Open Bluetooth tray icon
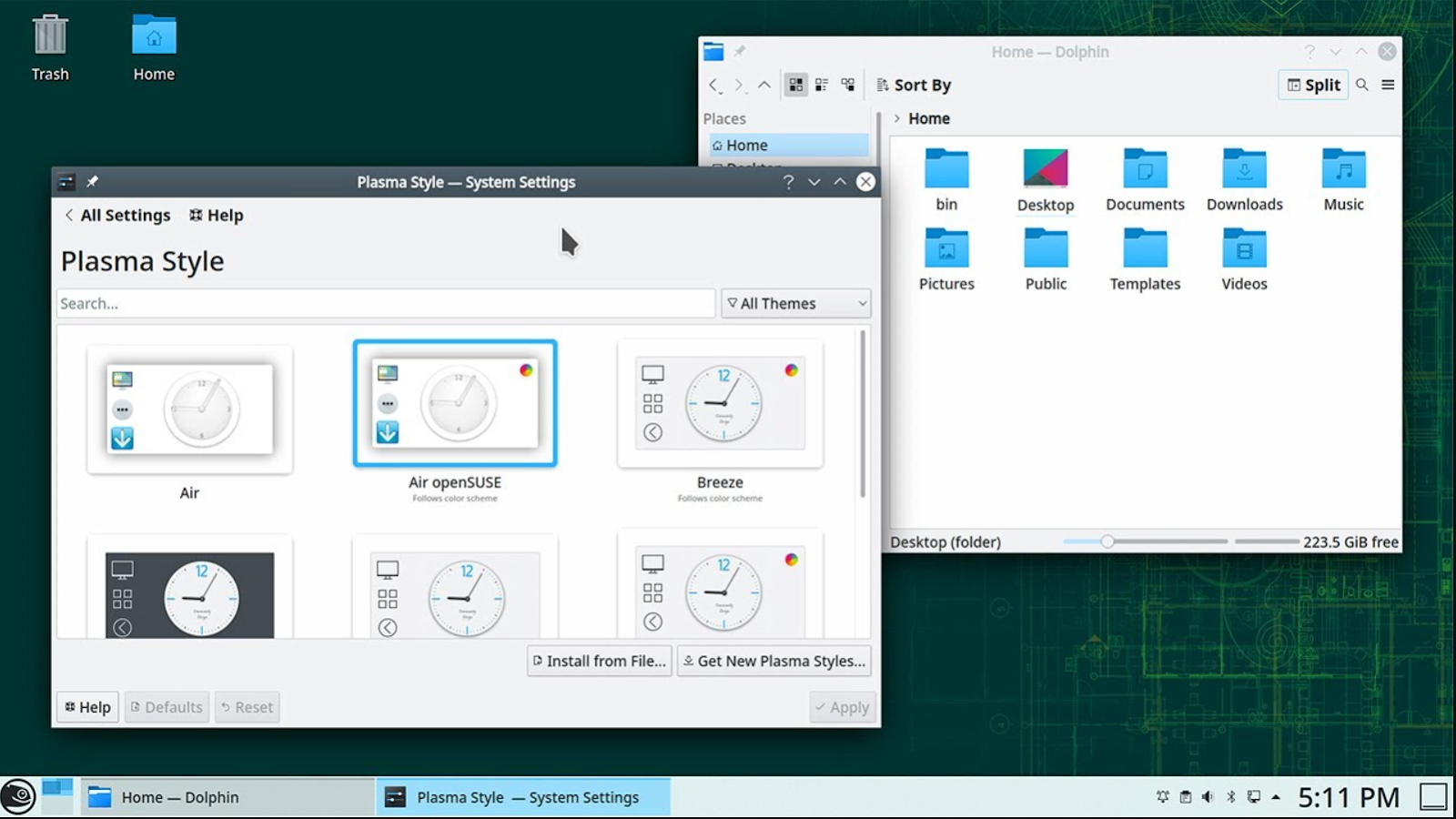This screenshot has width=1456, height=819. (x=1231, y=797)
